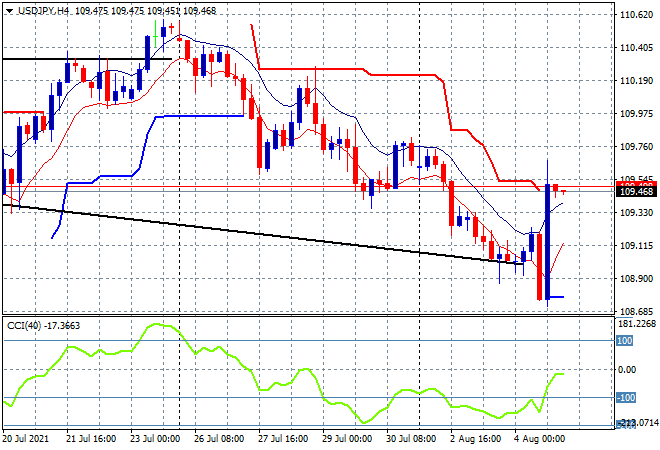The width and height of the screenshot is (660, 450).
Task: Select the large blue candle on 4 Aug
Action: [x=547, y=241]
